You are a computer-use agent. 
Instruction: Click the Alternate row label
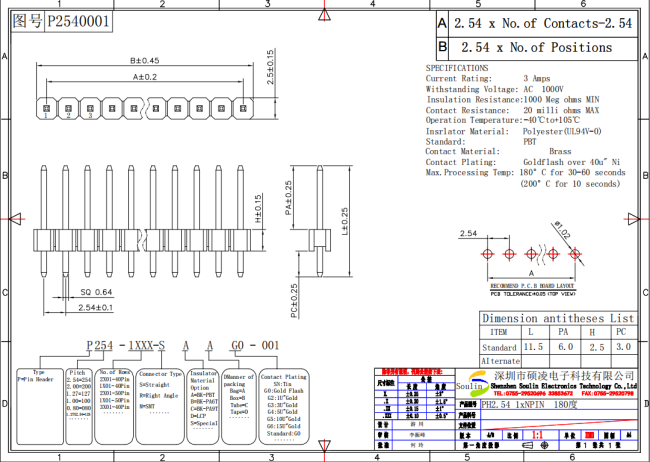(500, 360)
